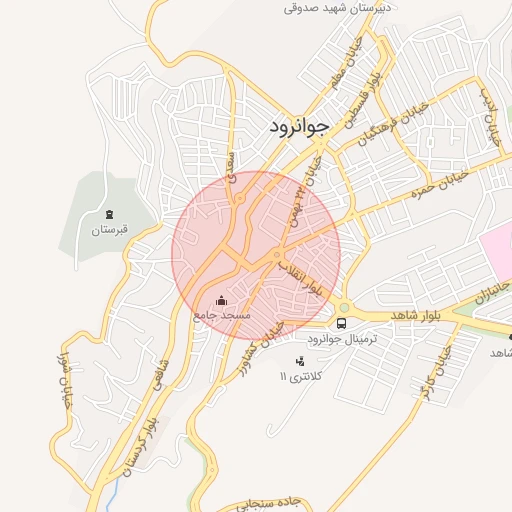512x512 pixels.
Task: Click the ترمینال جوانرود label
Action: coord(342,339)
